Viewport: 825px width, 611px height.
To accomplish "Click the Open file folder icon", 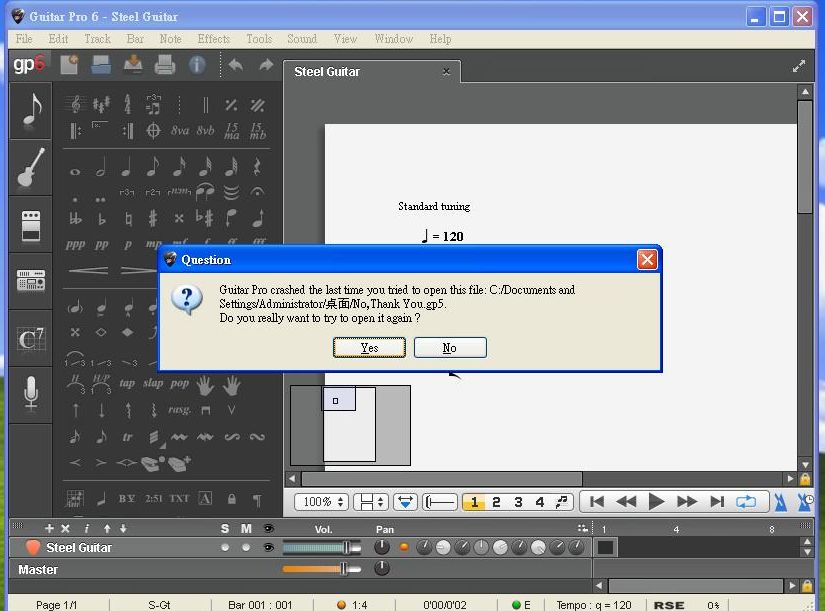I will click(100, 65).
